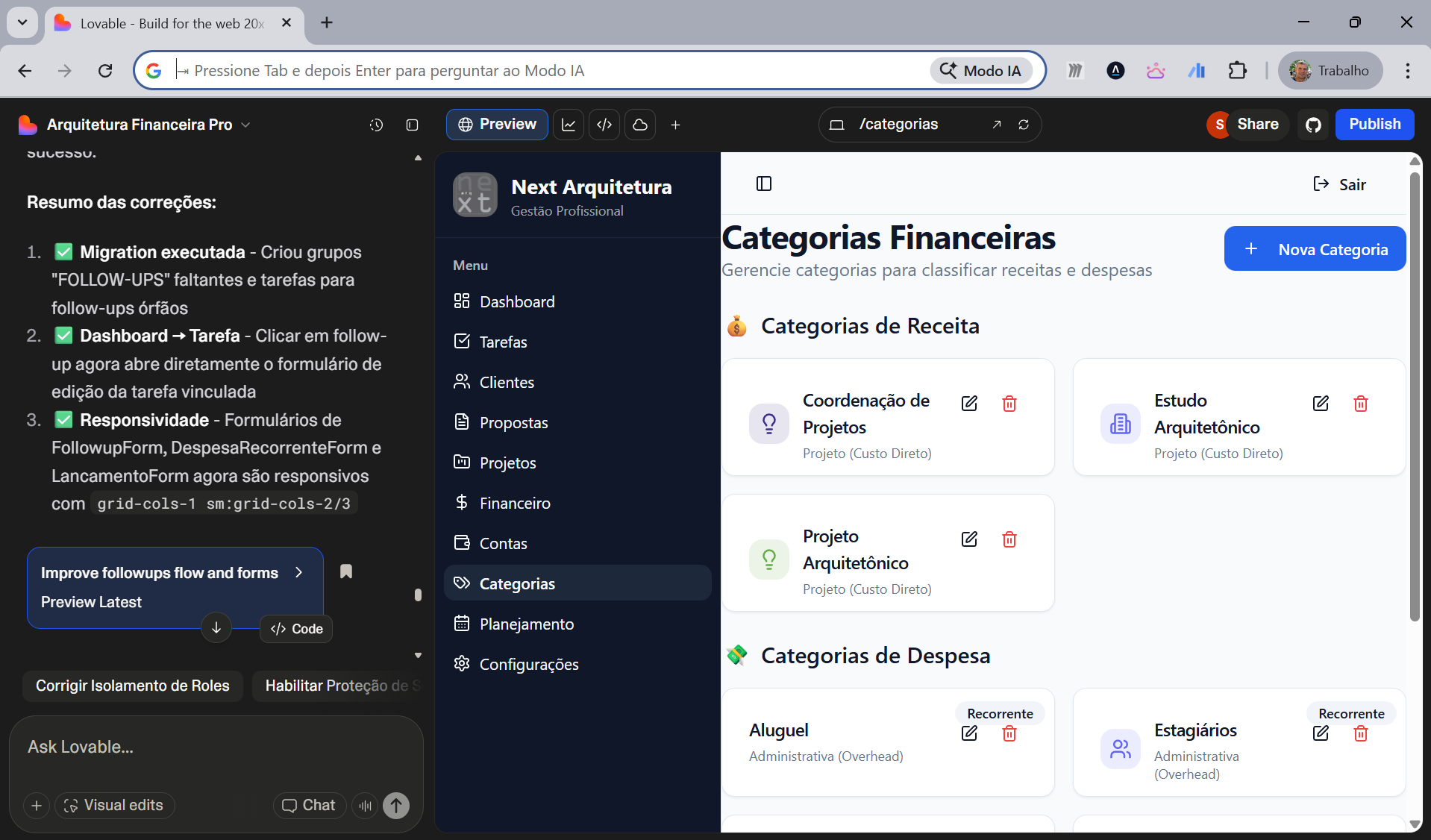This screenshot has height=840, width=1431.
Task: Open the analytics chart icon in toolbar
Action: click(x=569, y=125)
